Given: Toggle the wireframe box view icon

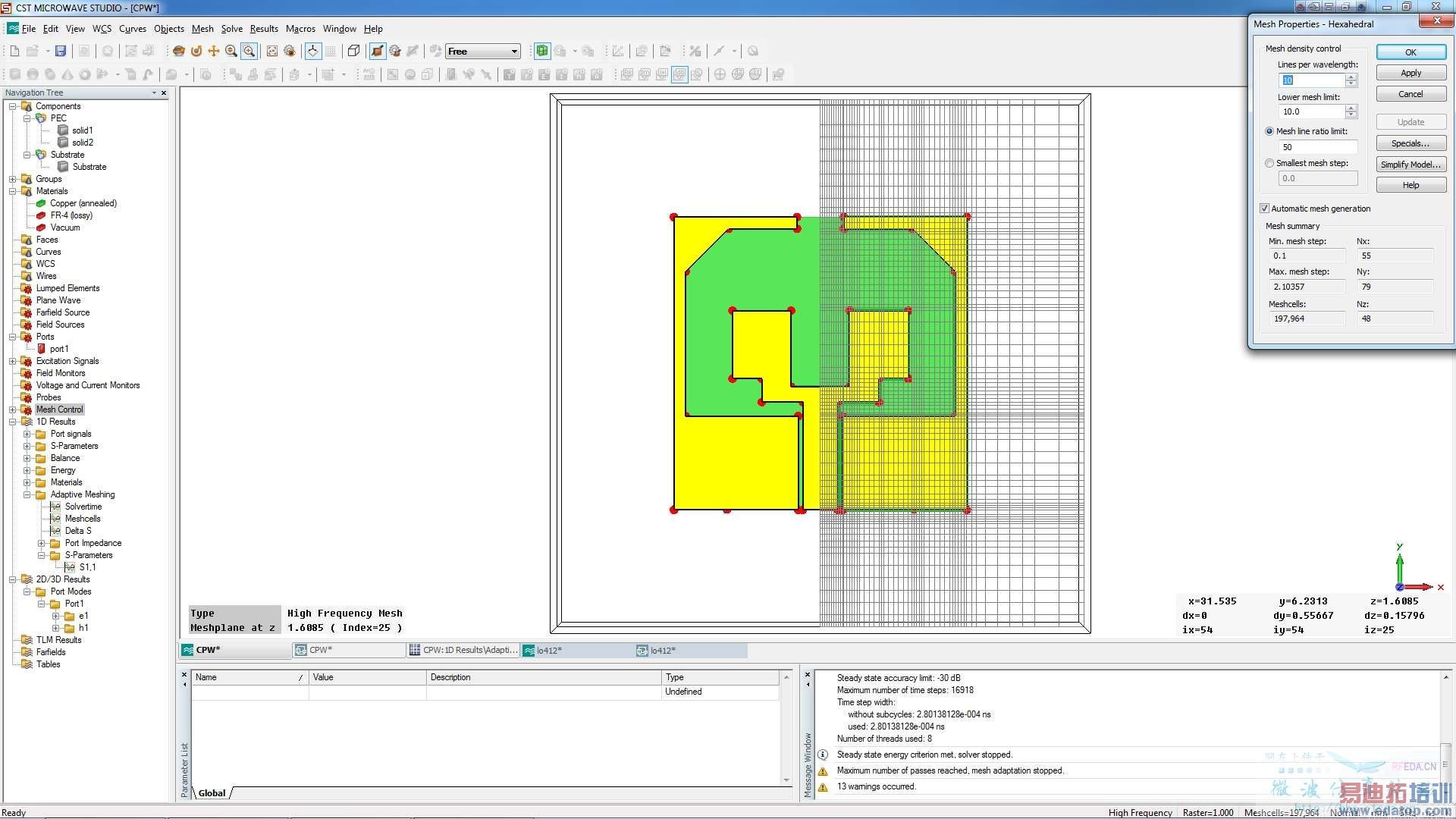Looking at the screenshot, I should click(x=353, y=51).
